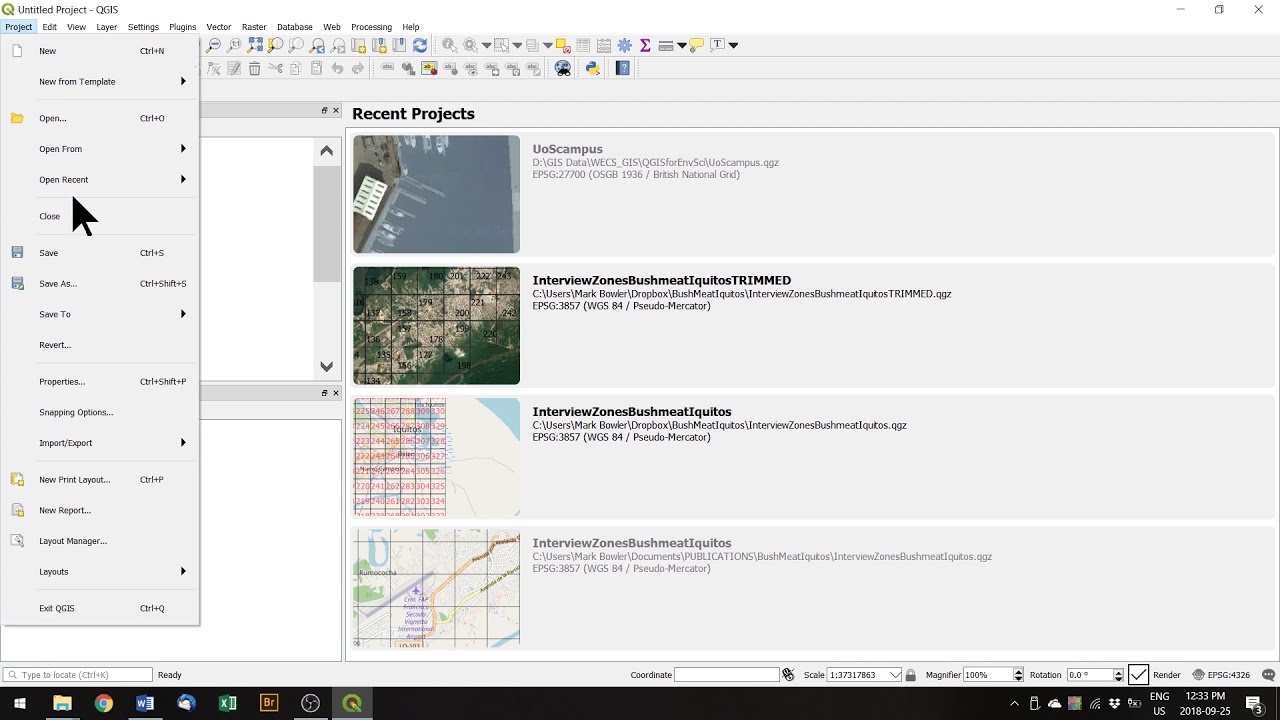Open the Select Features dropdown arrow
This screenshot has height=720, width=1280.
517,45
